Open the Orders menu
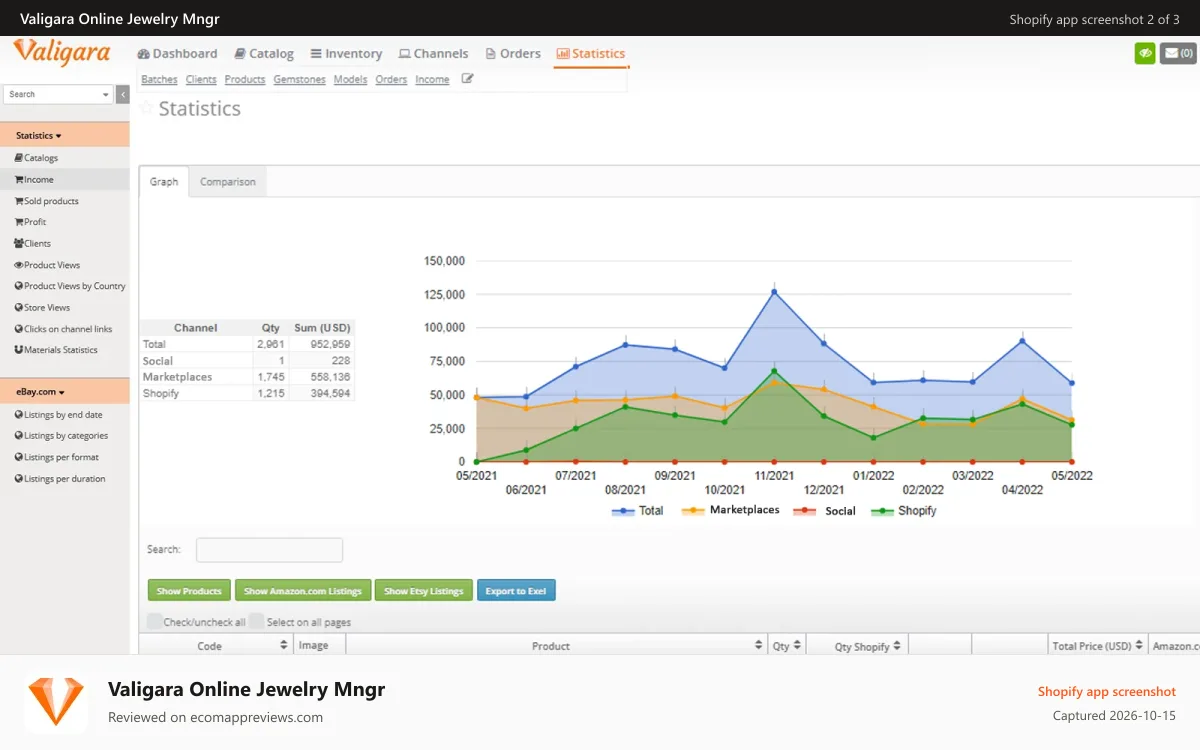 tap(513, 54)
